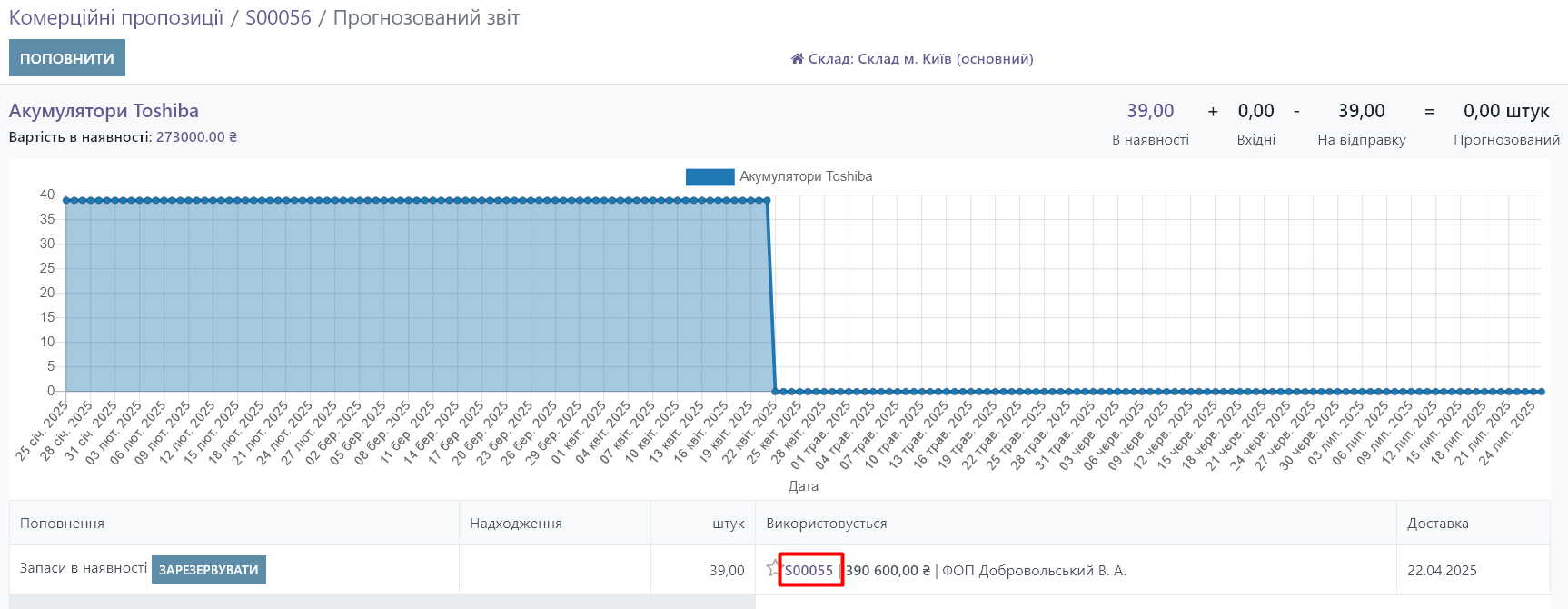Select the last chart point at 39
Viewport: 1568px width, 609px height.
point(768,200)
